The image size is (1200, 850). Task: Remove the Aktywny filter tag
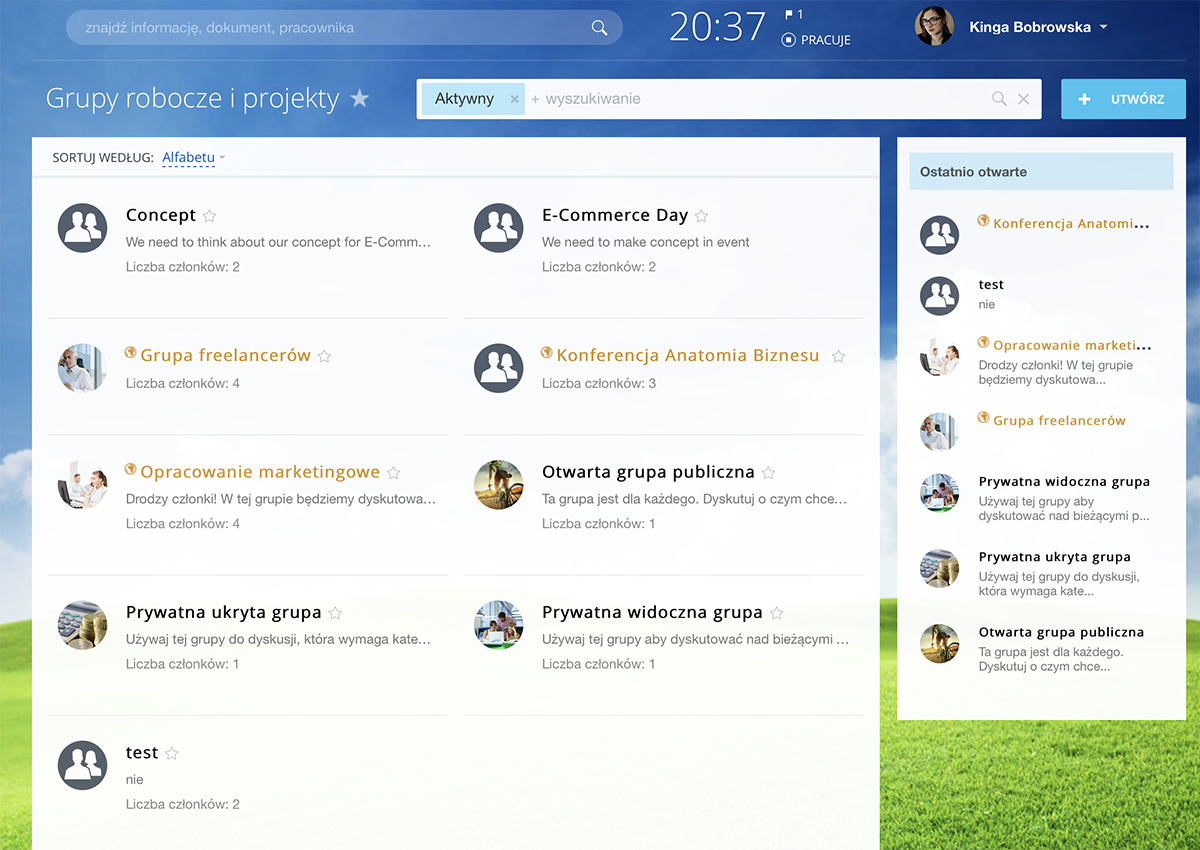(x=514, y=99)
